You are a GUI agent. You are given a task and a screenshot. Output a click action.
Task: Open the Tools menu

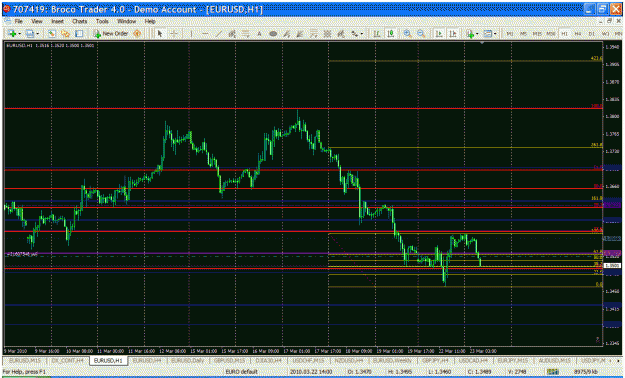(102, 21)
